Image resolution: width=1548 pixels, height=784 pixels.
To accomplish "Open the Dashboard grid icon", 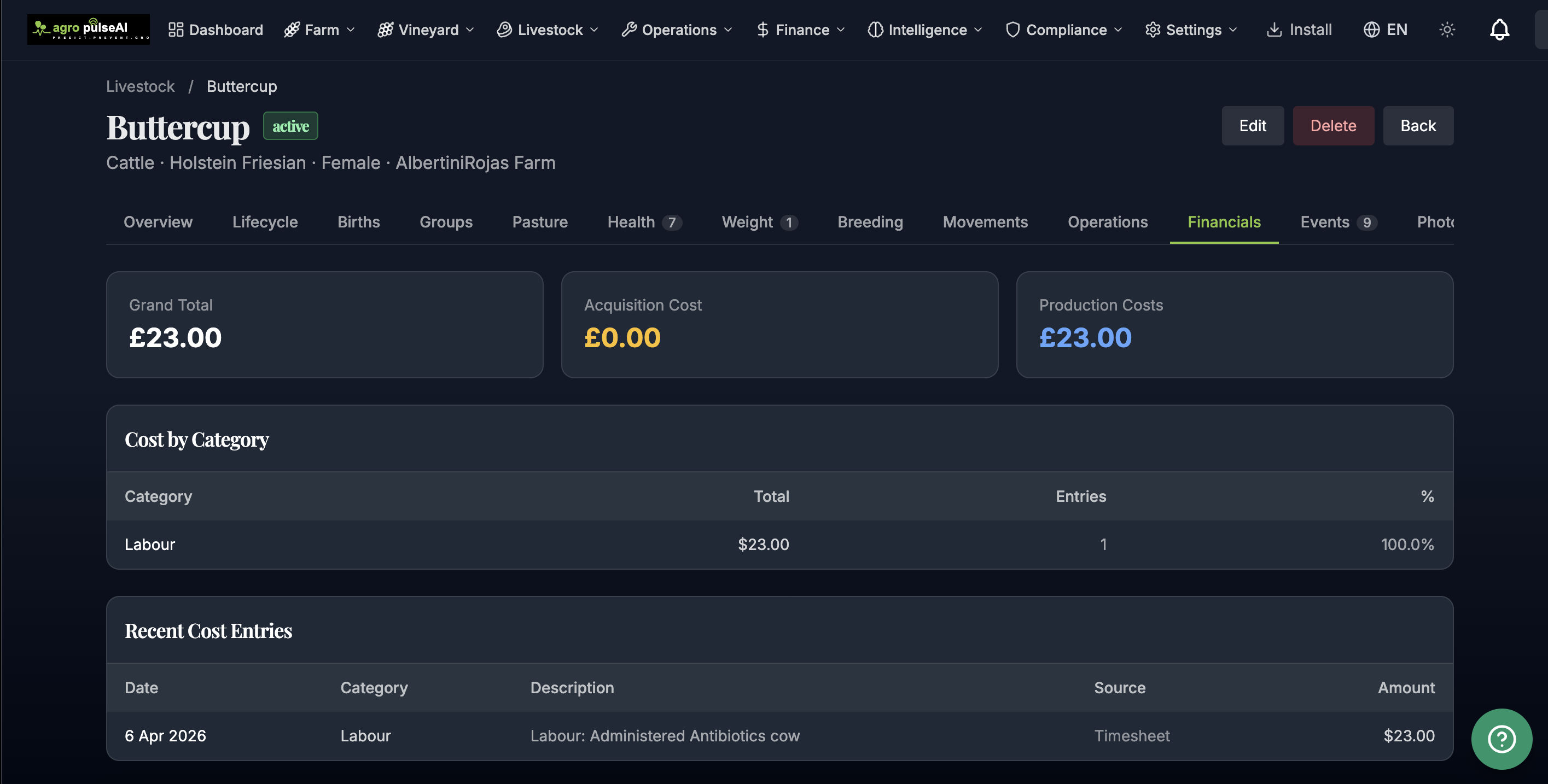I will coord(176,30).
